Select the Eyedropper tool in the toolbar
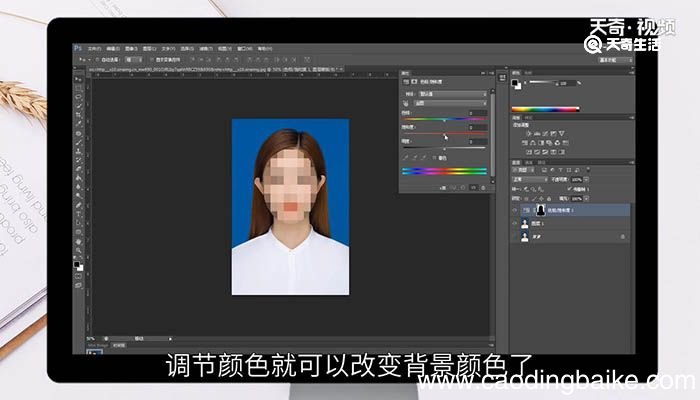The image size is (700, 400). [79, 124]
